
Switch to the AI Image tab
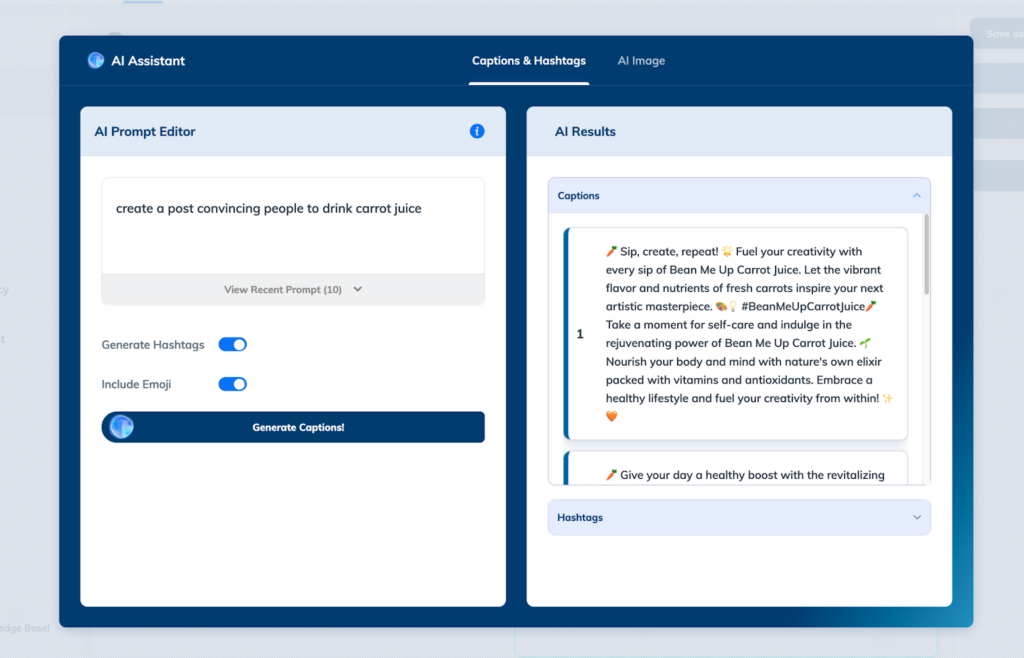641,60
